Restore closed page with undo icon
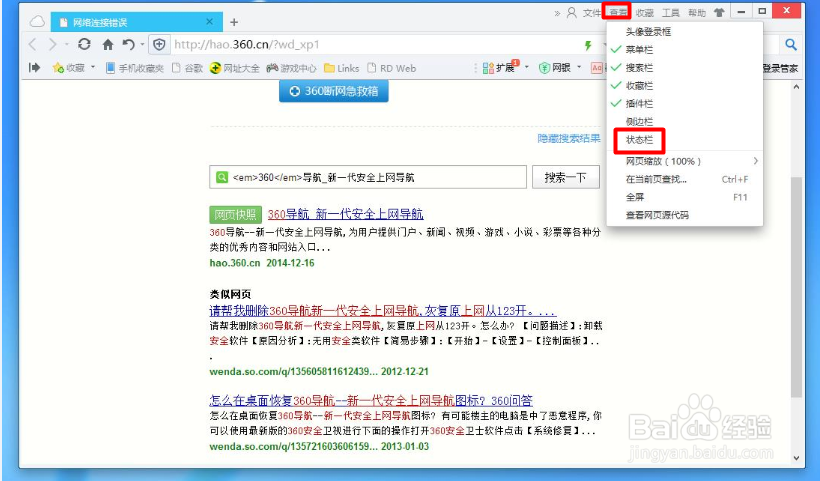The width and height of the screenshot is (820, 481). (x=128, y=44)
